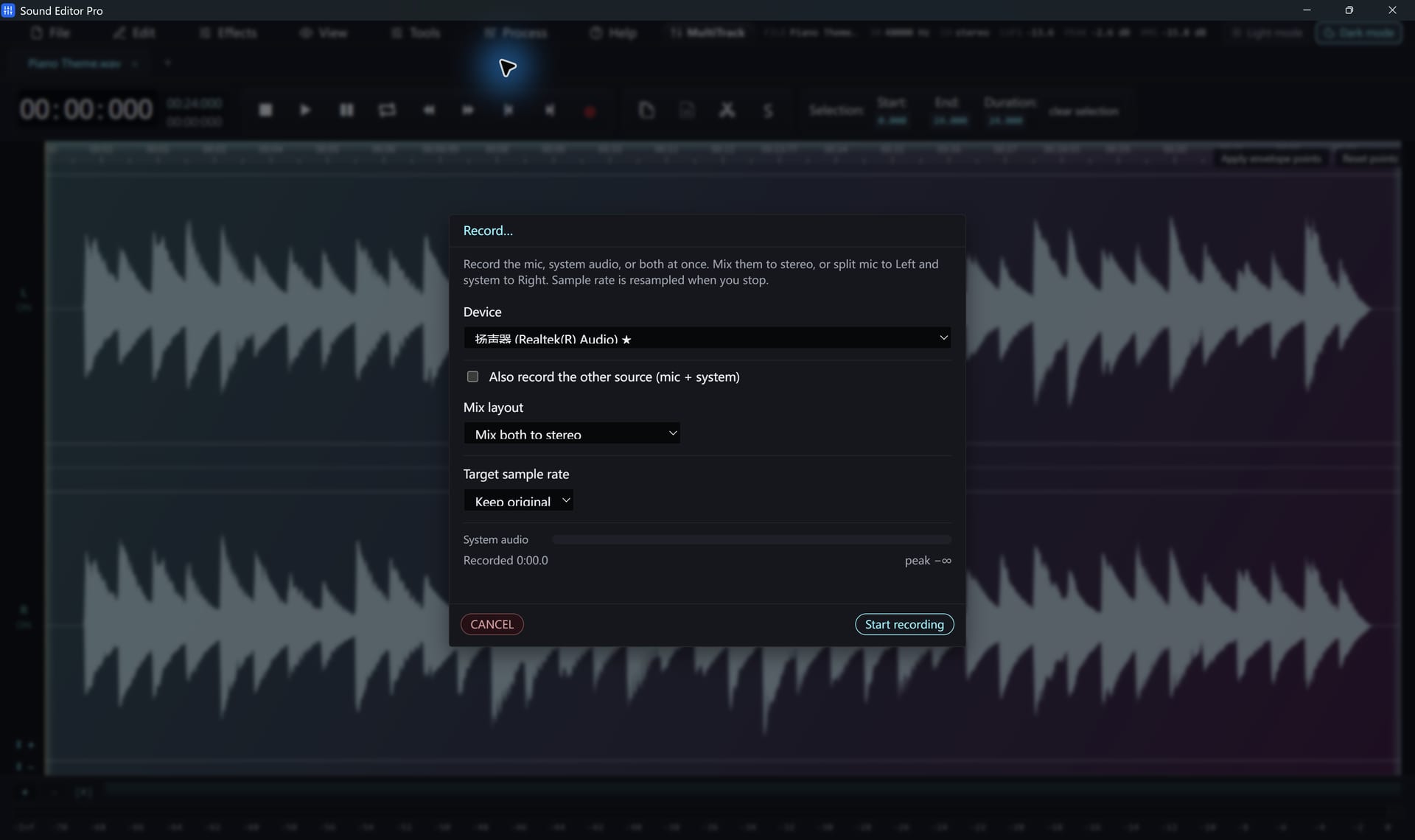Enable 'Also record the other source' checkbox

472,377
